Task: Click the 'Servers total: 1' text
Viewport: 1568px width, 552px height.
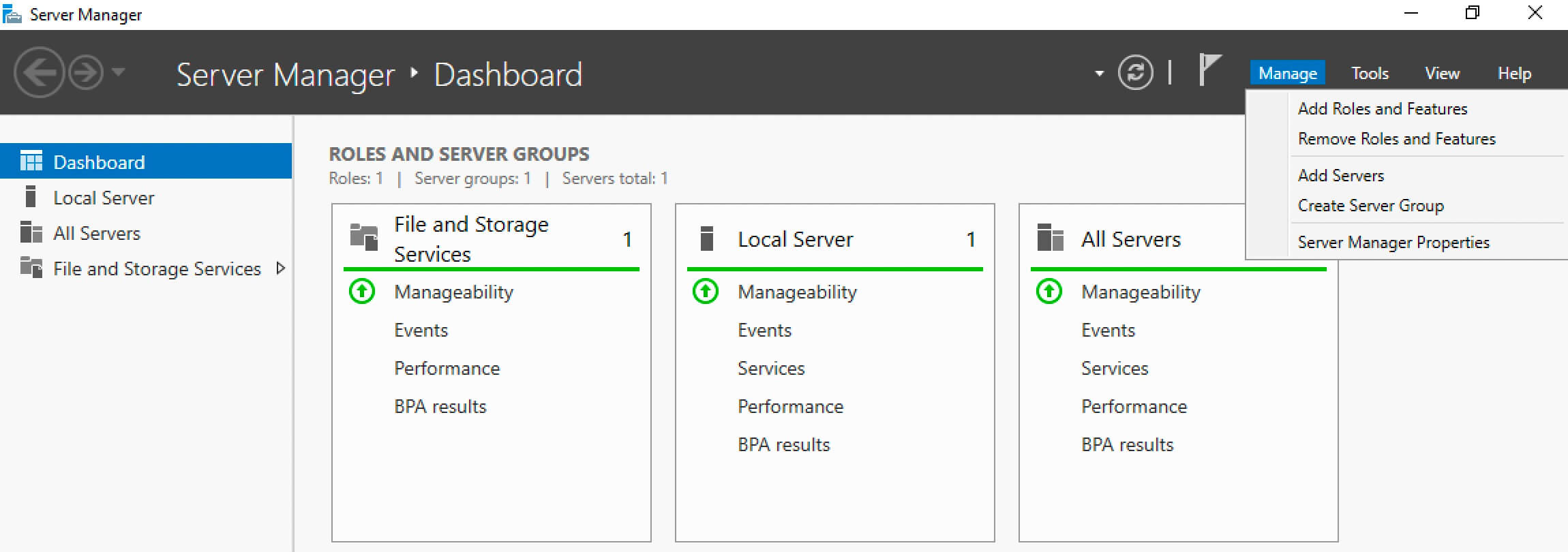Action: click(615, 179)
